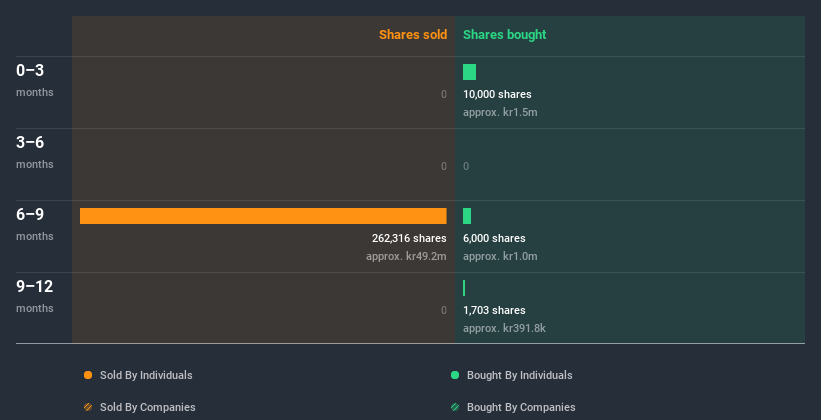821x420 pixels.
Task: Select the Bought By Companies legend label
Action: [x=521, y=407]
